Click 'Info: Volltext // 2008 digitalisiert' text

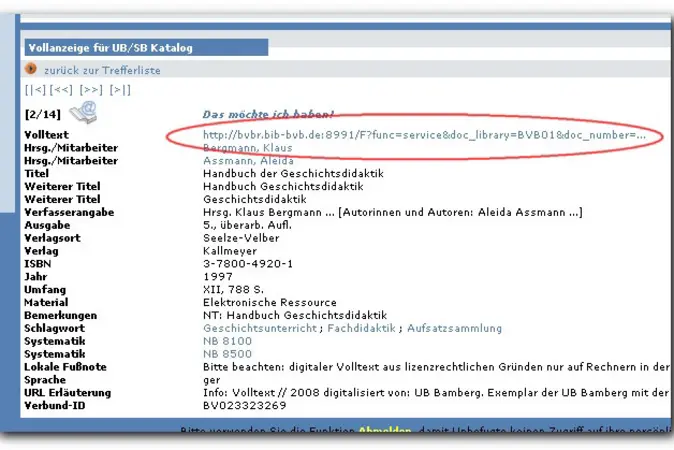click(436, 393)
